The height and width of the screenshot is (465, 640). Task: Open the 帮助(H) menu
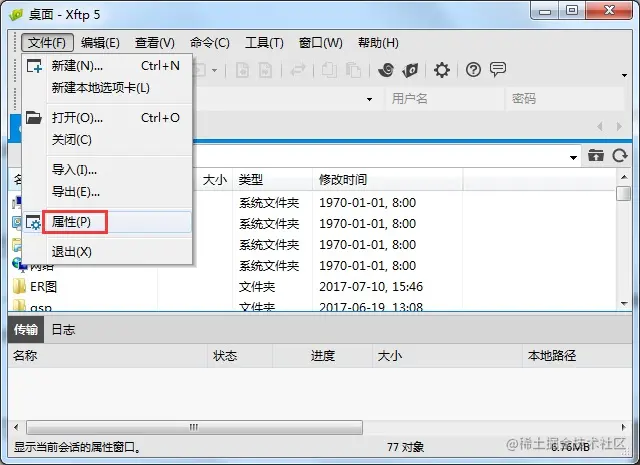tap(378, 42)
